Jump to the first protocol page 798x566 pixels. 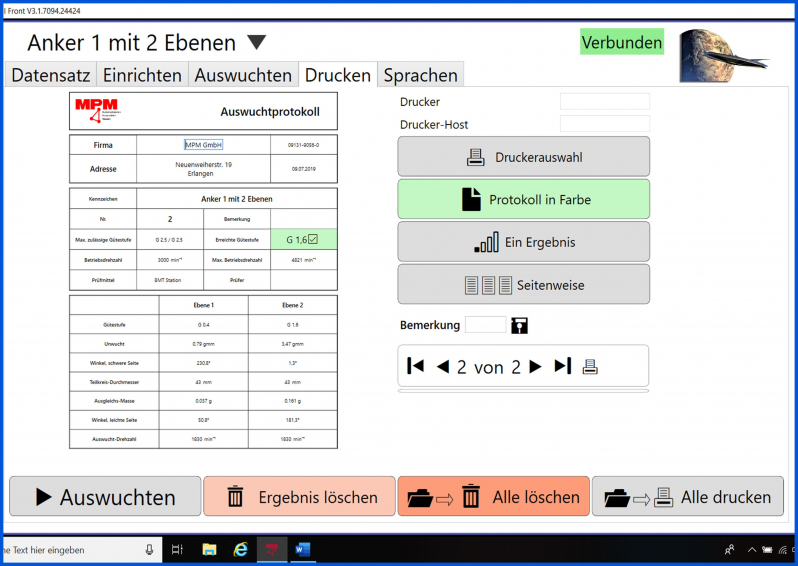[415, 367]
